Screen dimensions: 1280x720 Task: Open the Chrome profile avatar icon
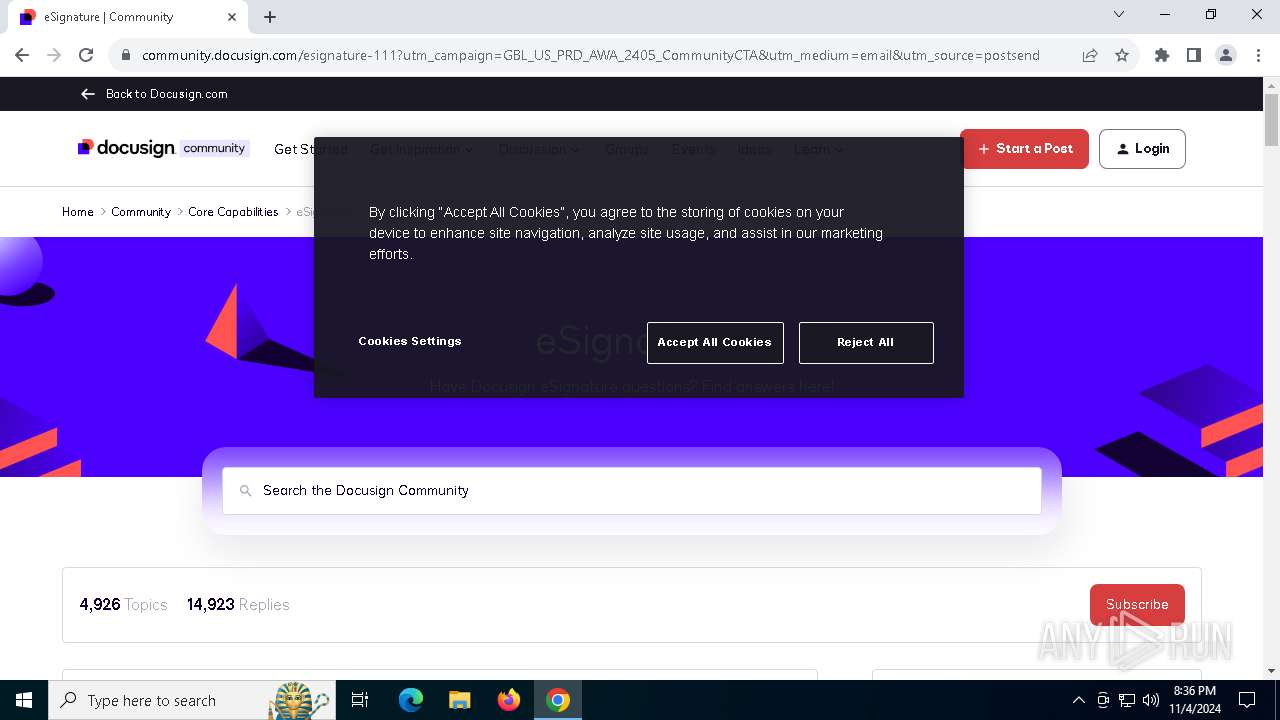(1226, 56)
